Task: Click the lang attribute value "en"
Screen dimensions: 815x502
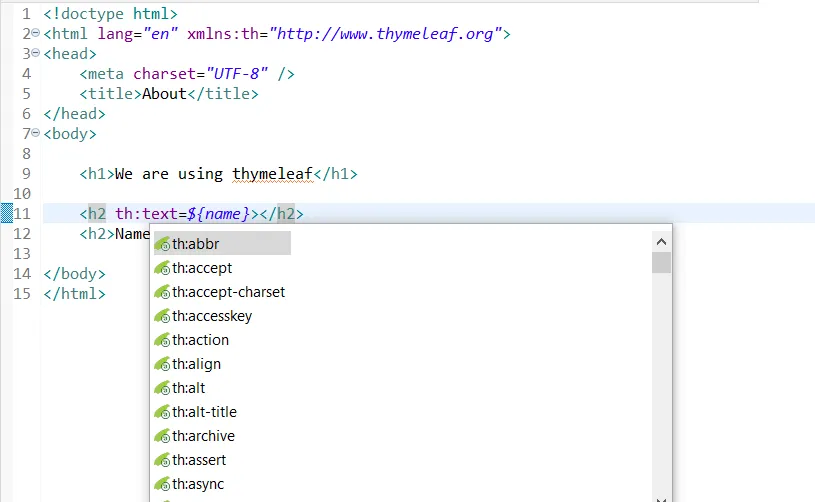Action: pyautogui.click(x=160, y=34)
